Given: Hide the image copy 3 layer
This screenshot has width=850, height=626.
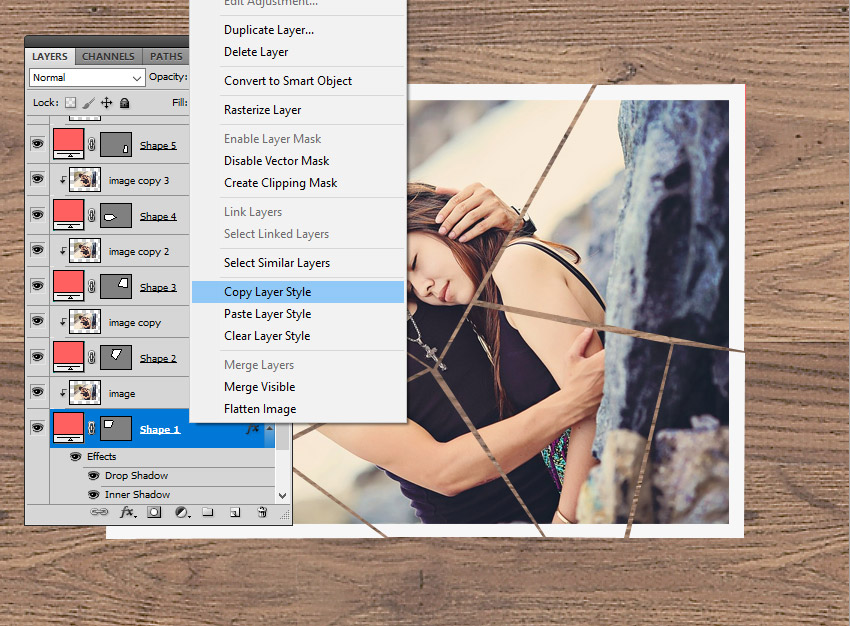Looking at the screenshot, I should pyautogui.click(x=38, y=180).
